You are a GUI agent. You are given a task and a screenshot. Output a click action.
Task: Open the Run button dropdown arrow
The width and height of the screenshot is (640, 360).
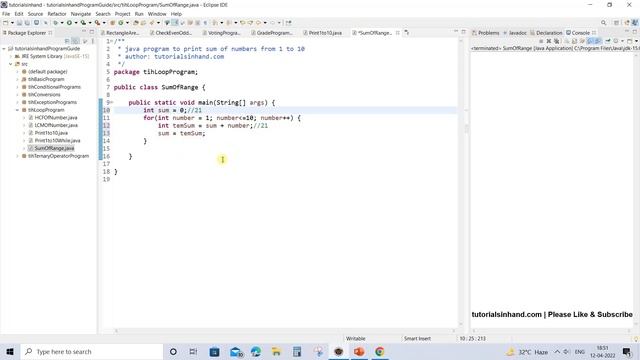[76, 23]
